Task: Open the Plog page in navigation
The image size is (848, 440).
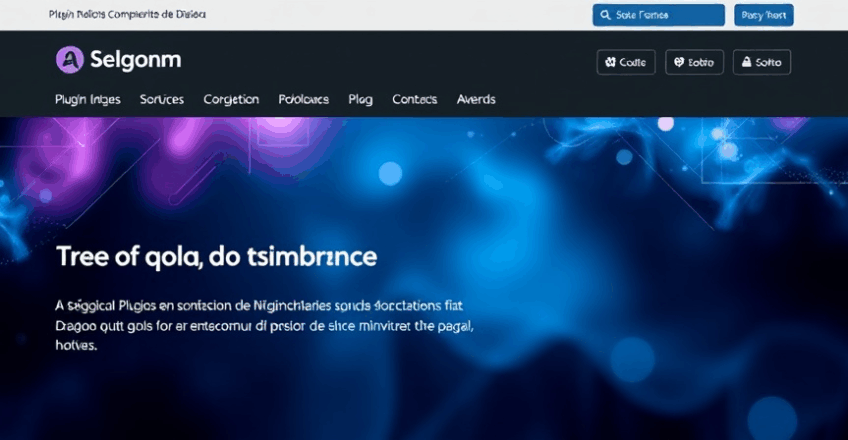Action: click(x=360, y=99)
